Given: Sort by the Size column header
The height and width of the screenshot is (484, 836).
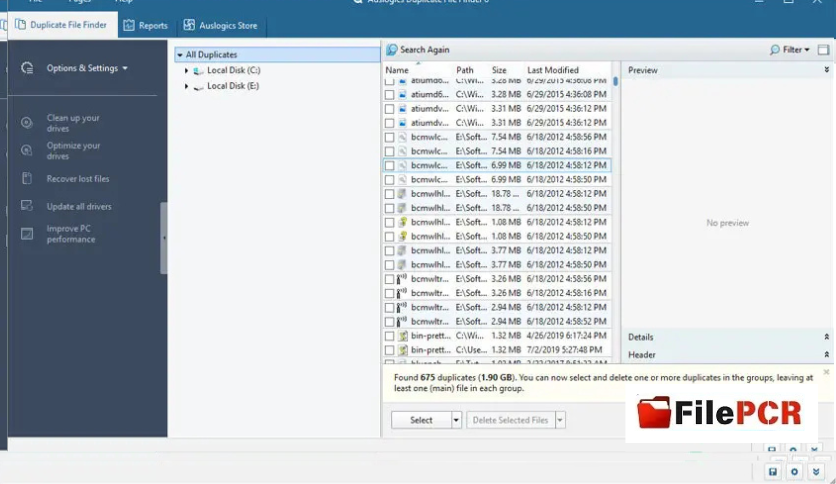Looking at the screenshot, I should click(x=499, y=70).
